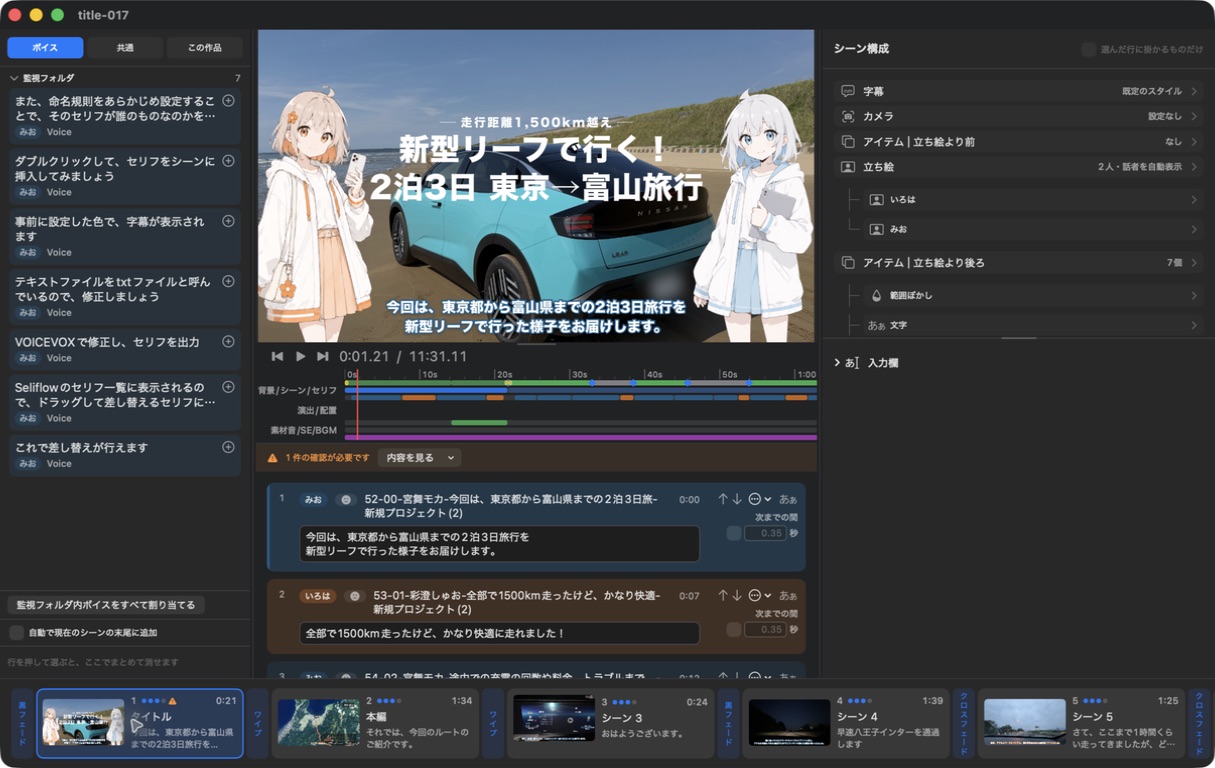The height and width of the screenshot is (768, 1215).
Task: Click the warning triangle icon beside 1件の確認が必要です
Action: [x=273, y=458]
